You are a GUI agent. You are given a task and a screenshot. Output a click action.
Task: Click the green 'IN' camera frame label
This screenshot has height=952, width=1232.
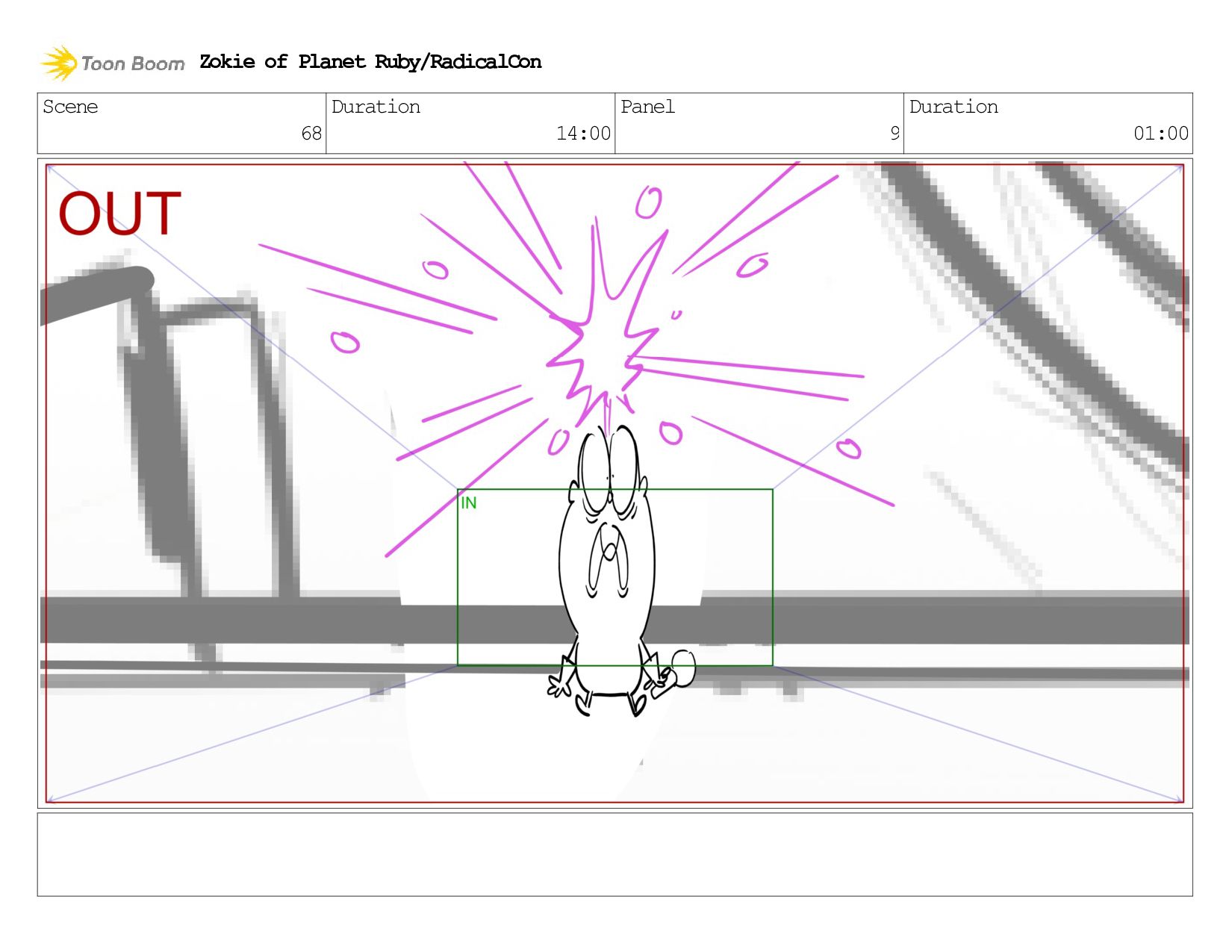468,503
